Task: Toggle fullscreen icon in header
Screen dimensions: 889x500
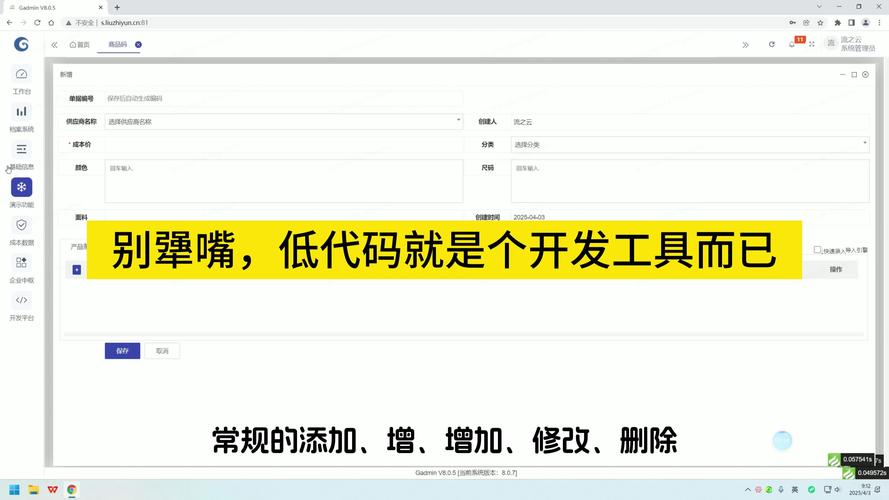Action: 812,44
